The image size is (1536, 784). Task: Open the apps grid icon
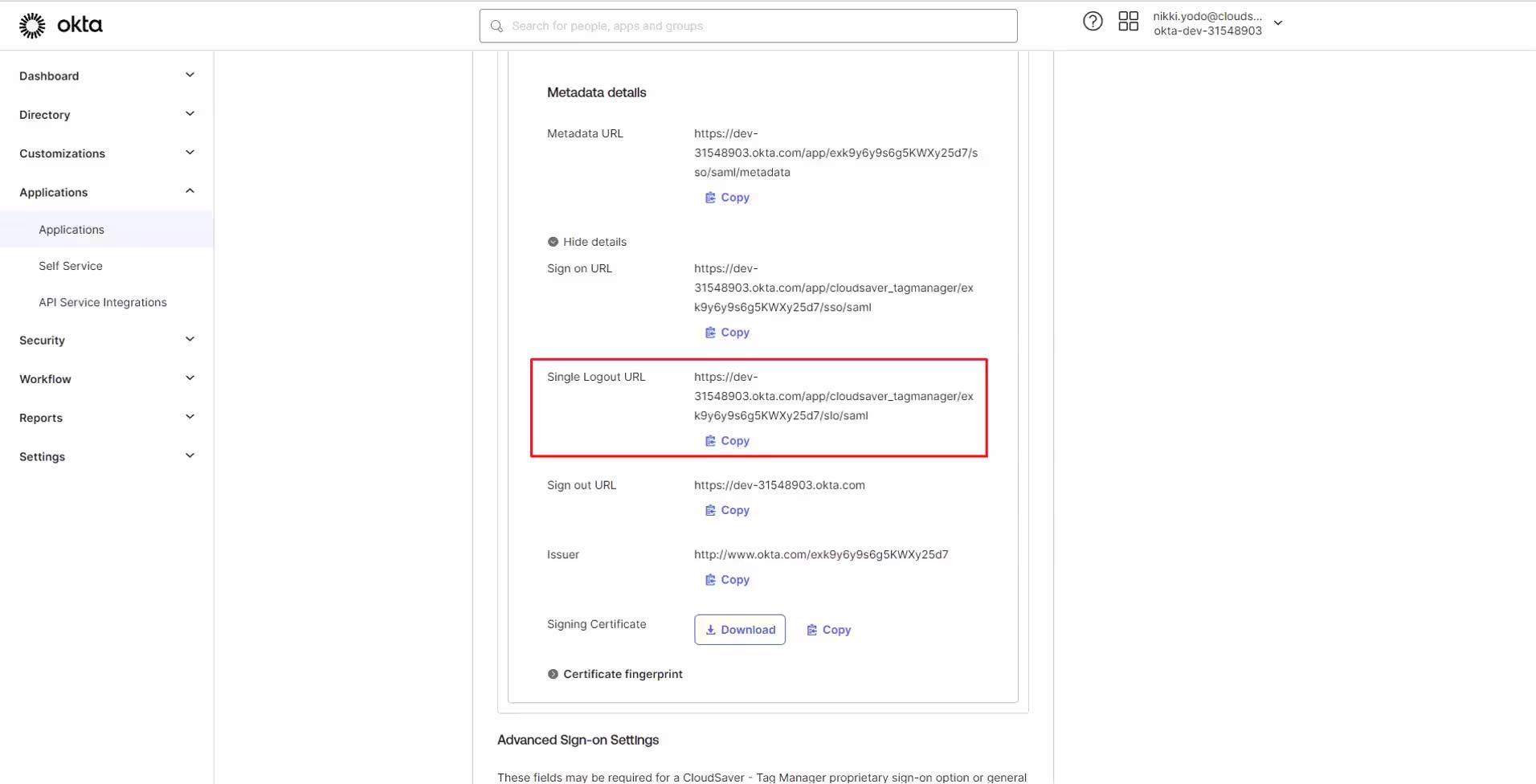pyautogui.click(x=1128, y=22)
